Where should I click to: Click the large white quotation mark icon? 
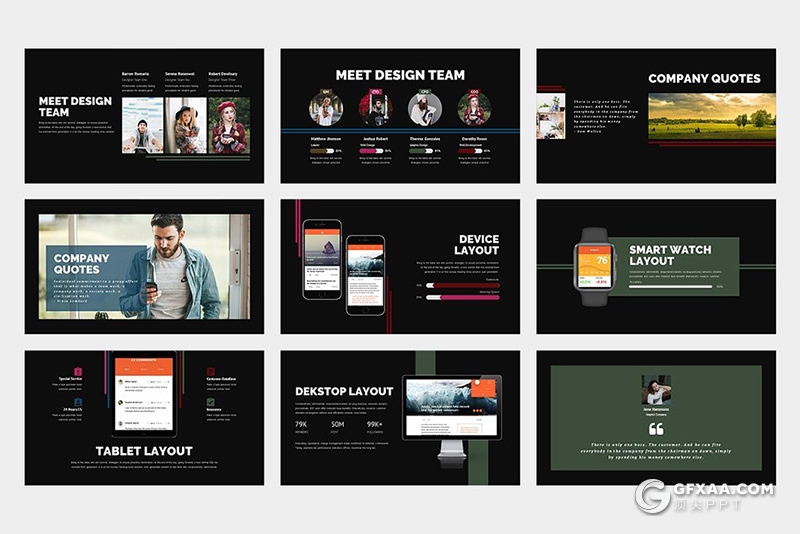click(x=656, y=428)
